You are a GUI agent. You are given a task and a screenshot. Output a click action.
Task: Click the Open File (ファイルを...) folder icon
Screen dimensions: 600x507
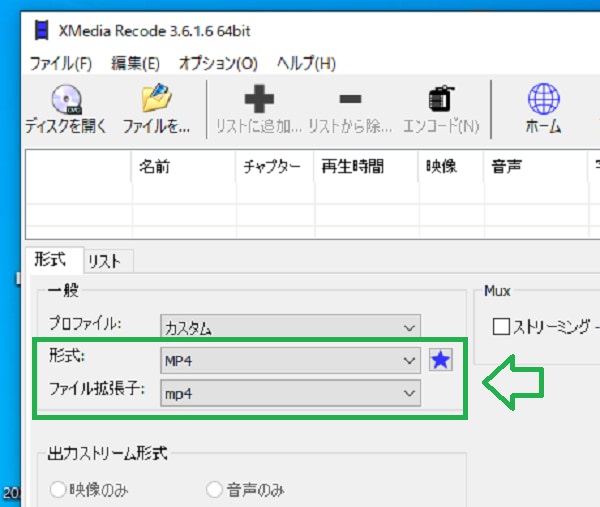click(x=157, y=98)
